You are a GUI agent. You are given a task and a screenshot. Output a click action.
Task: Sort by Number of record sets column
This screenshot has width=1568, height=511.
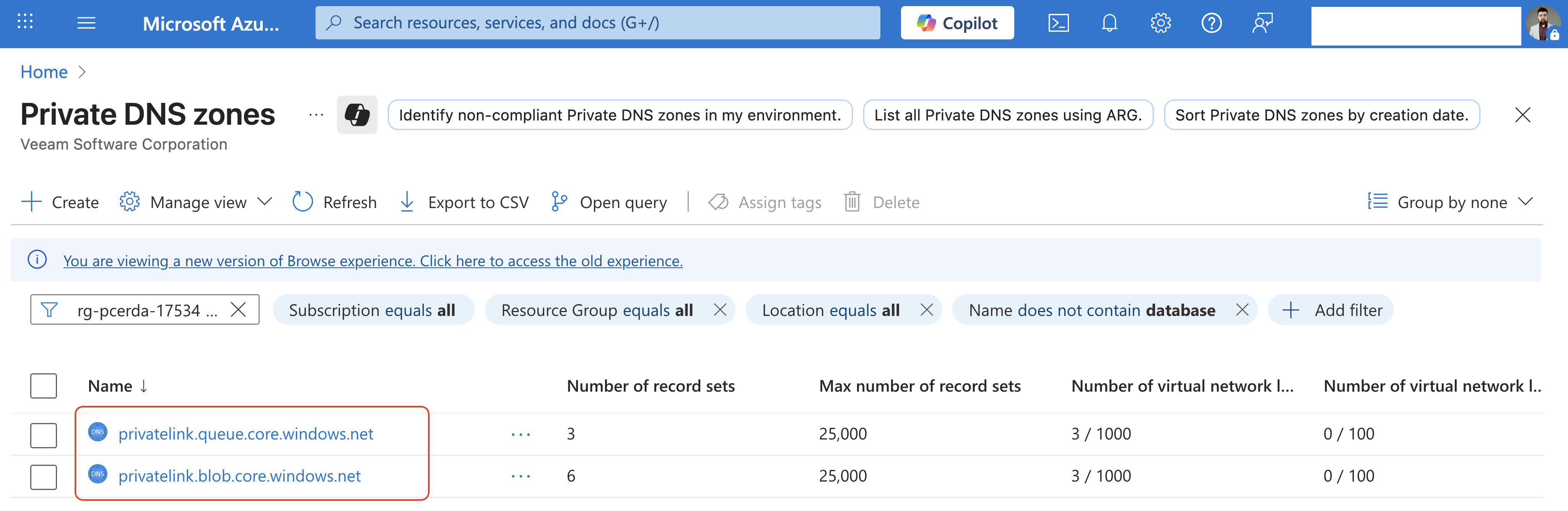tap(651, 386)
